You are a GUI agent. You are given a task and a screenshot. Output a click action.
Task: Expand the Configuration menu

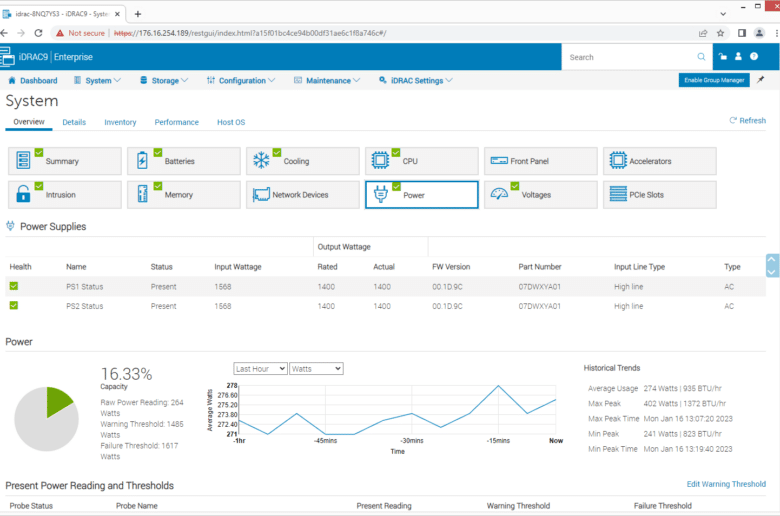pyautogui.click(x=241, y=80)
